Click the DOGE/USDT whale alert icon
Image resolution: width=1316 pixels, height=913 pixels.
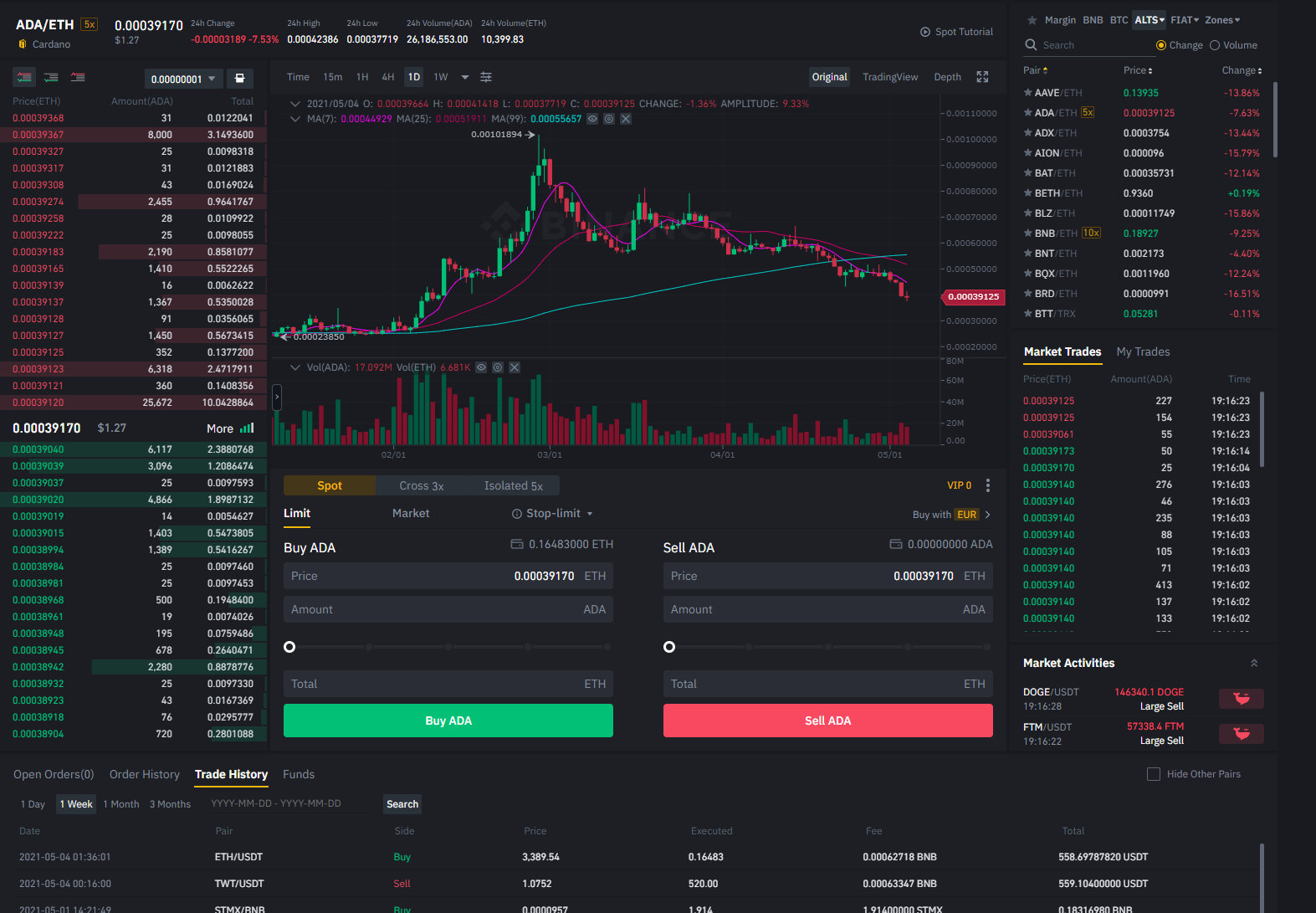pos(1242,699)
